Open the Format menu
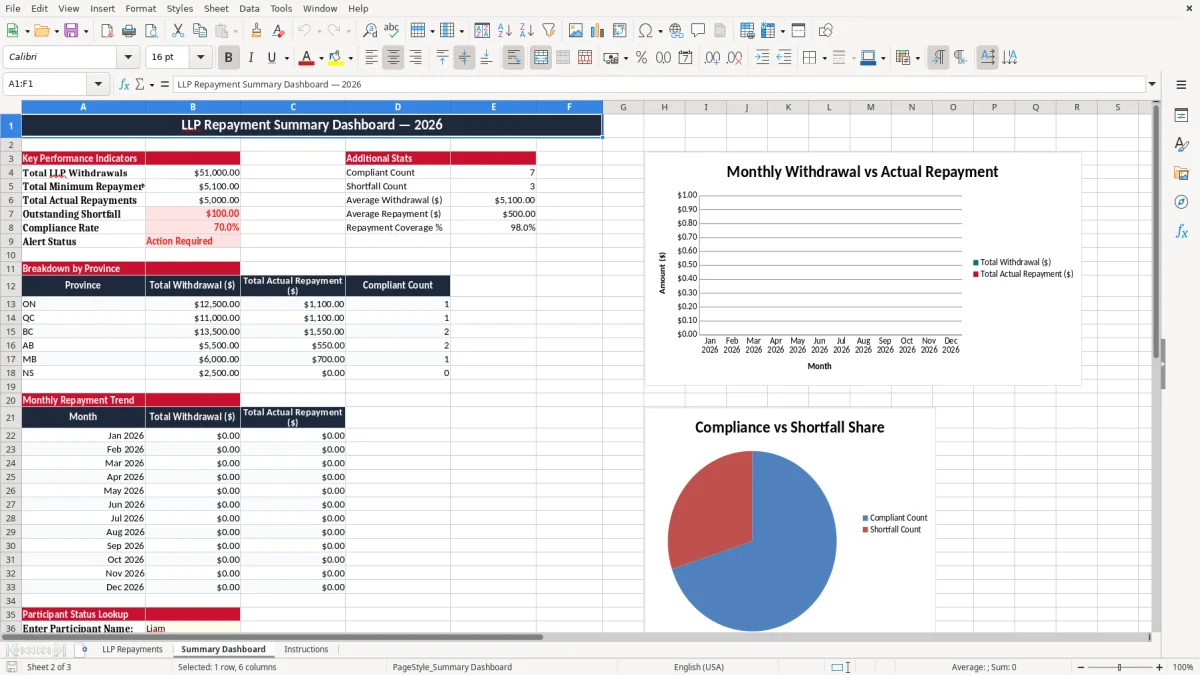The image size is (1200, 675). pyautogui.click(x=140, y=8)
